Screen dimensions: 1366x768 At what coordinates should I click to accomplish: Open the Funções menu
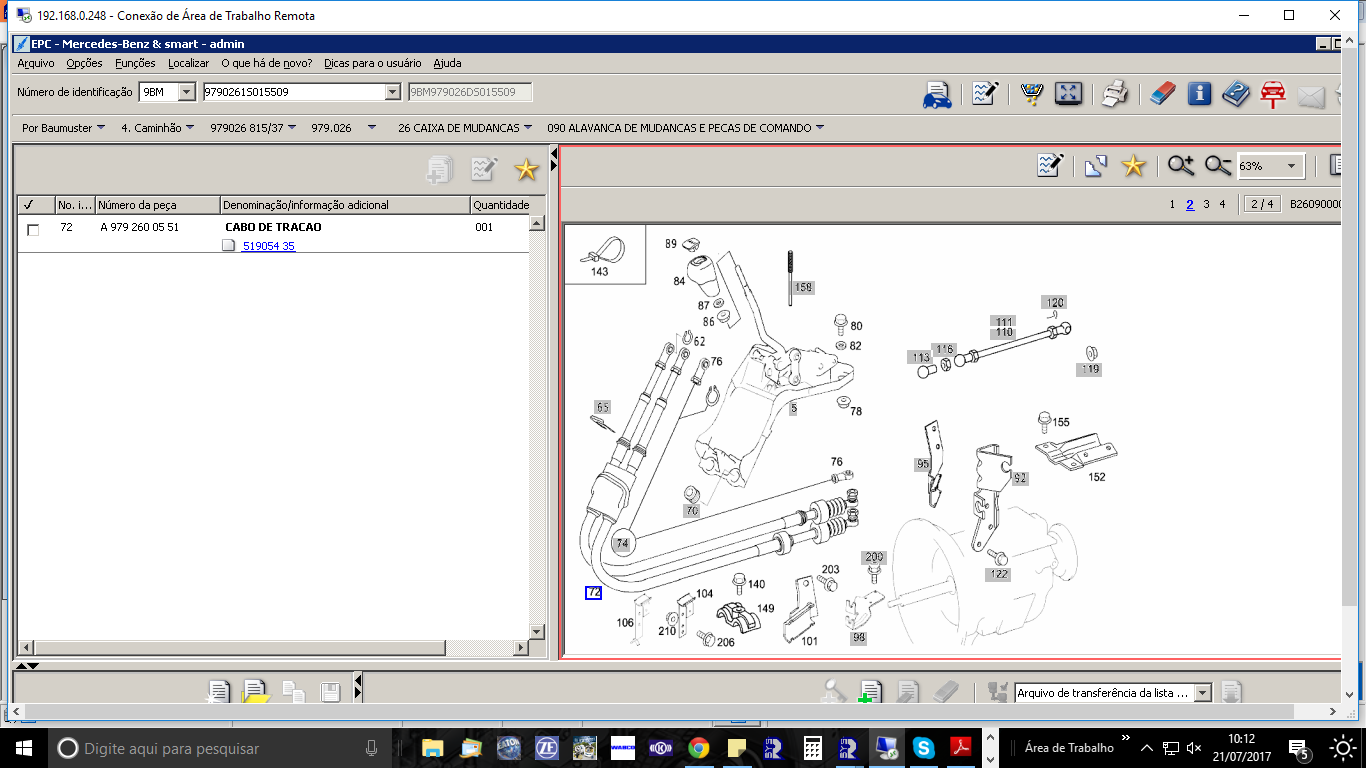point(135,63)
